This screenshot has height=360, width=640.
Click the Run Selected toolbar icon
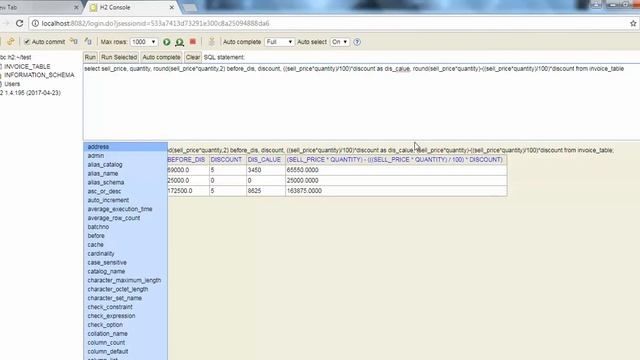click(x=180, y=42)
